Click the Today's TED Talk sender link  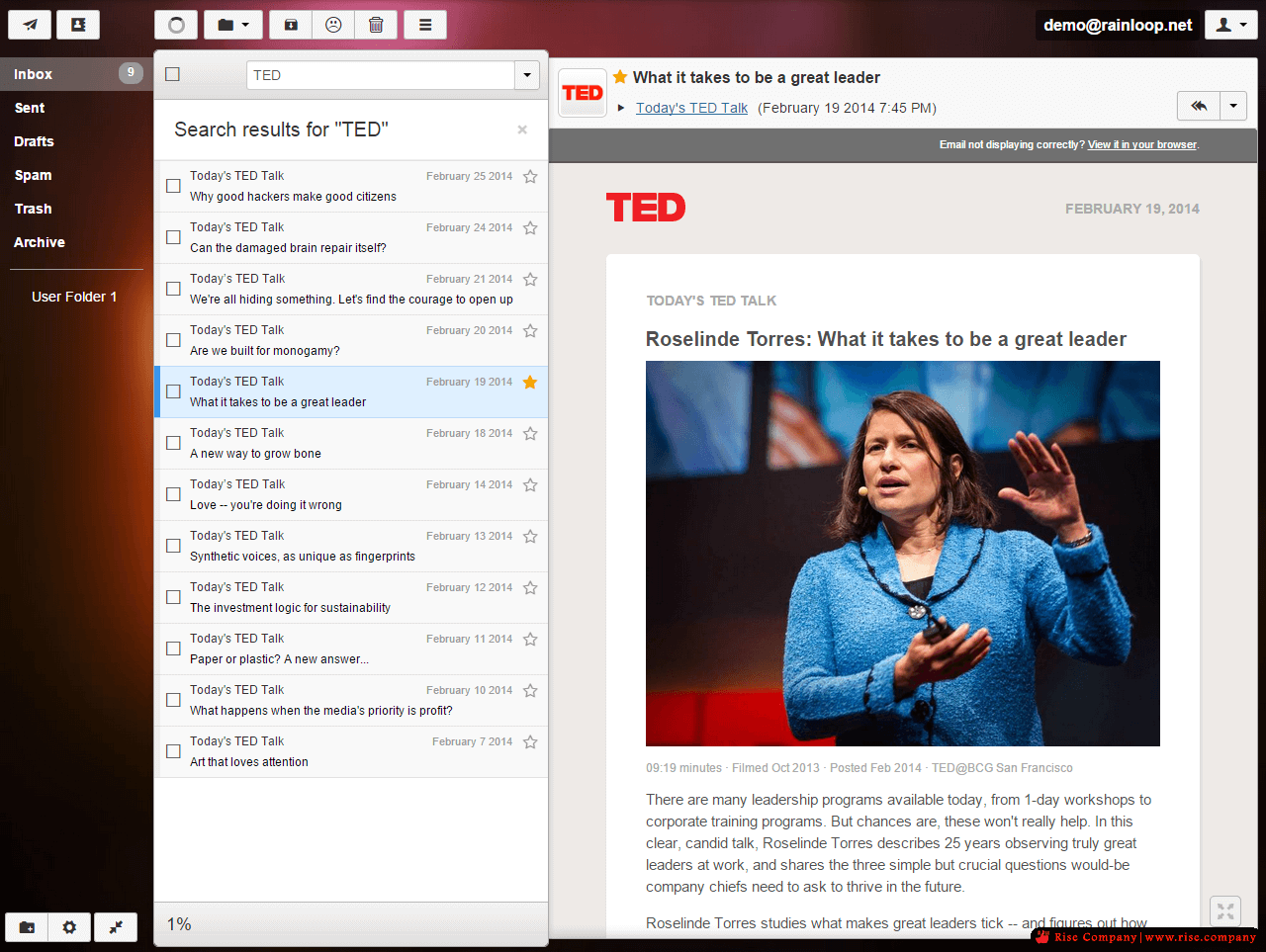click(x=691, y=108)
